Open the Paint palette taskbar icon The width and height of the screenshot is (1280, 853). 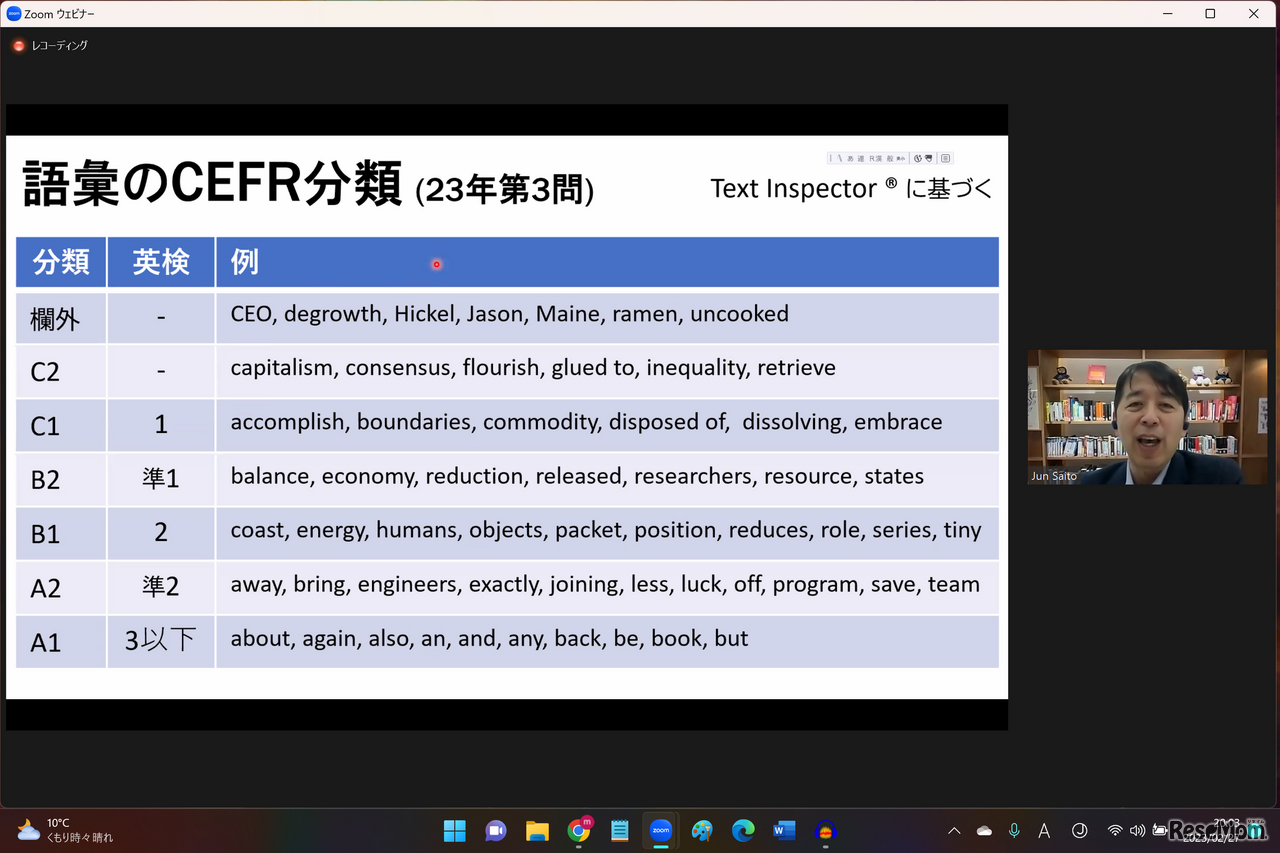[702, 831]
